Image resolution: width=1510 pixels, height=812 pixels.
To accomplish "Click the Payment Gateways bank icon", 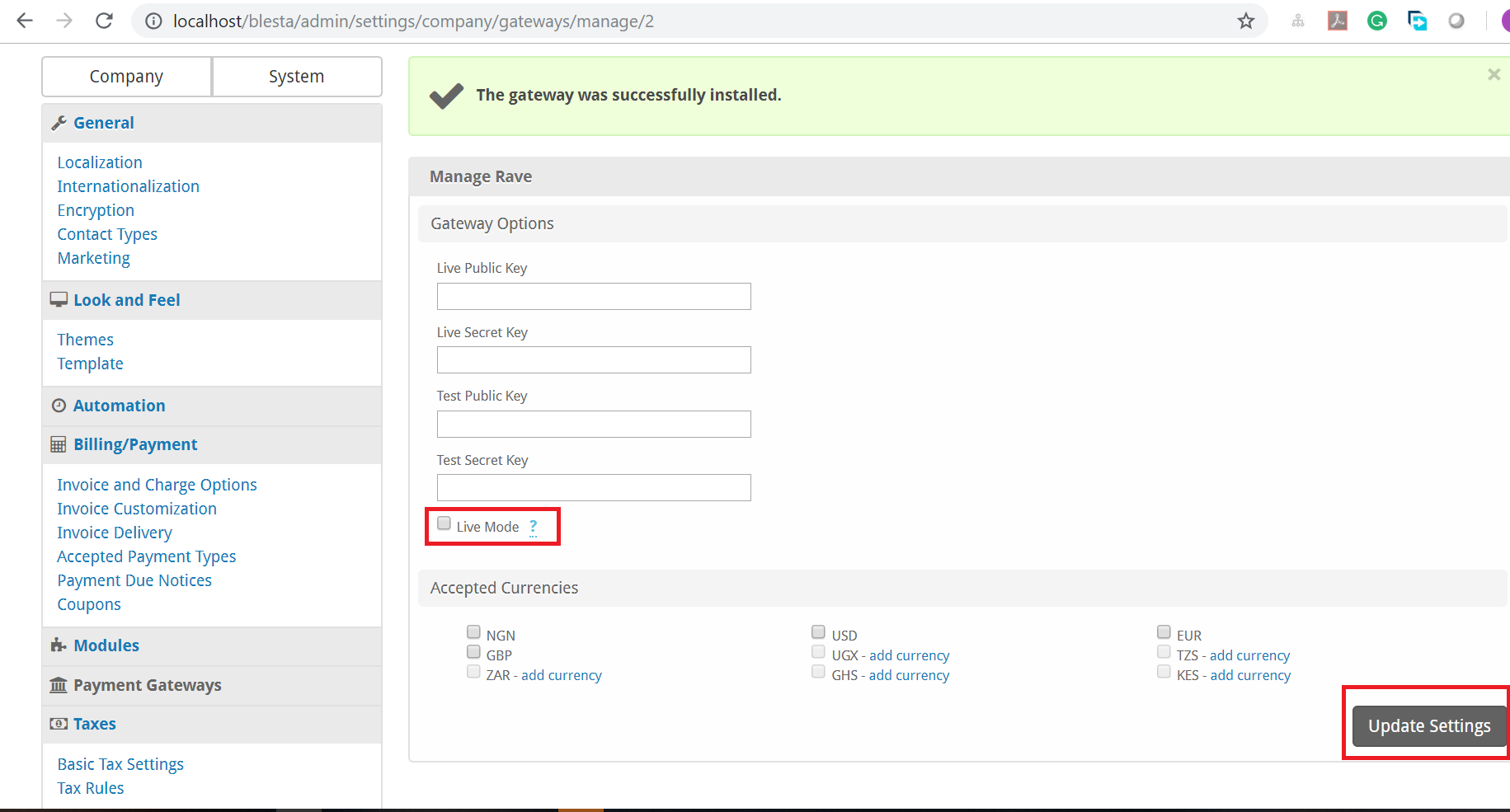I will pyautogui.click(x=59, y=685).
